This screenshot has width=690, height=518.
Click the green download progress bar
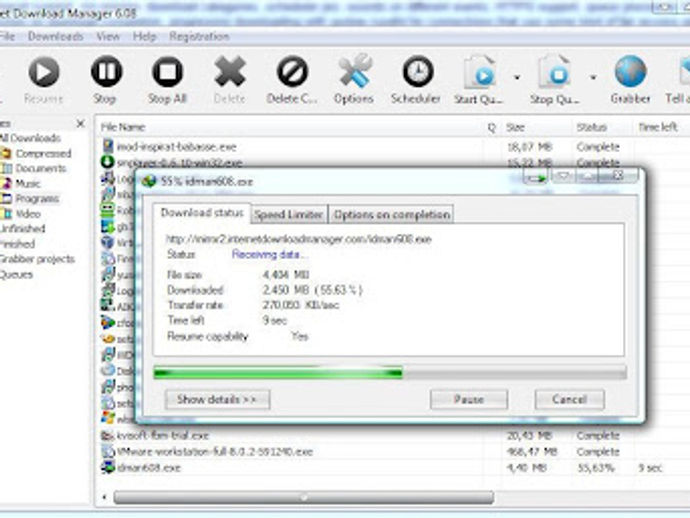pyautogui.click(x=278, y=373)
